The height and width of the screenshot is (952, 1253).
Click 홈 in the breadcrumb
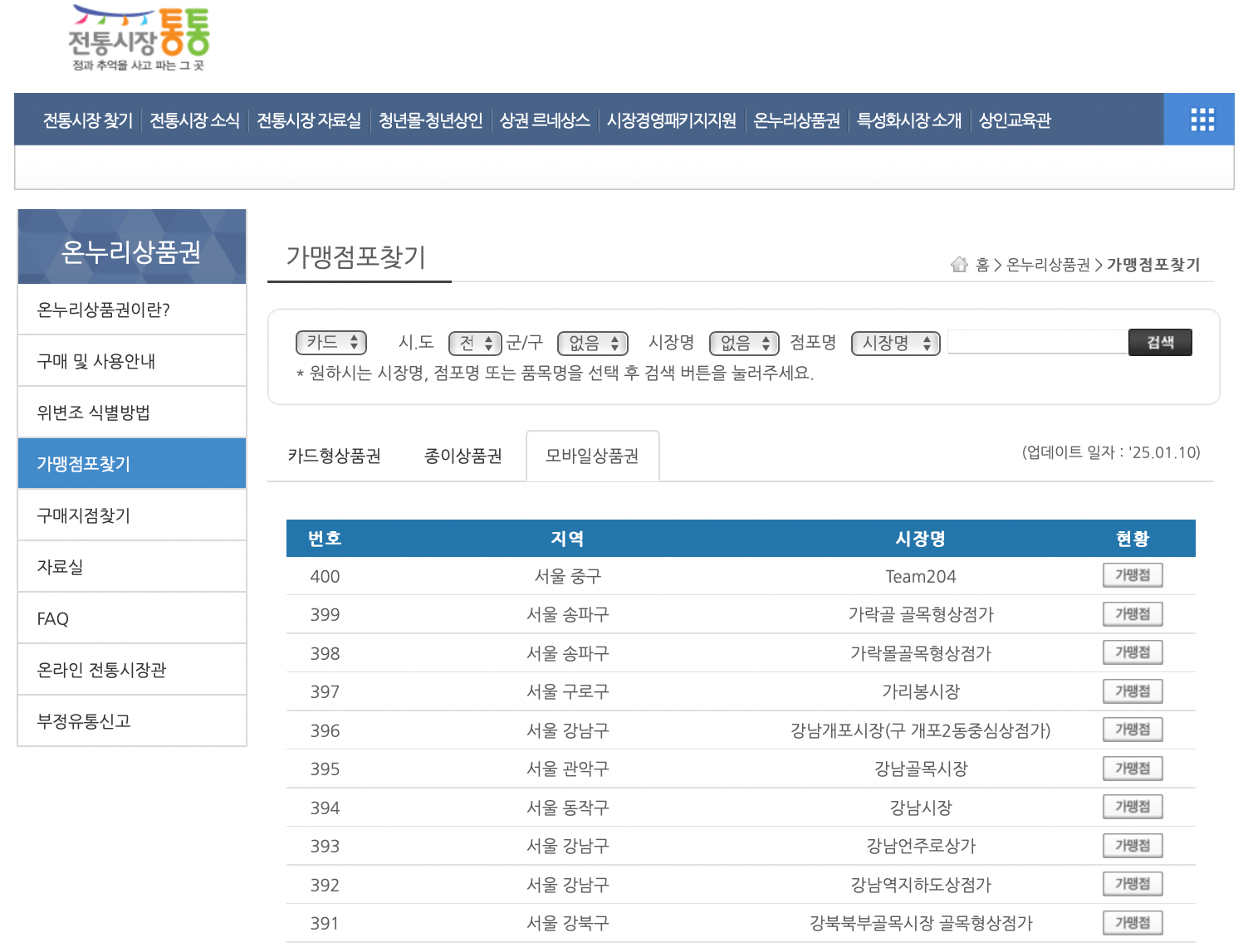[982, 265]
